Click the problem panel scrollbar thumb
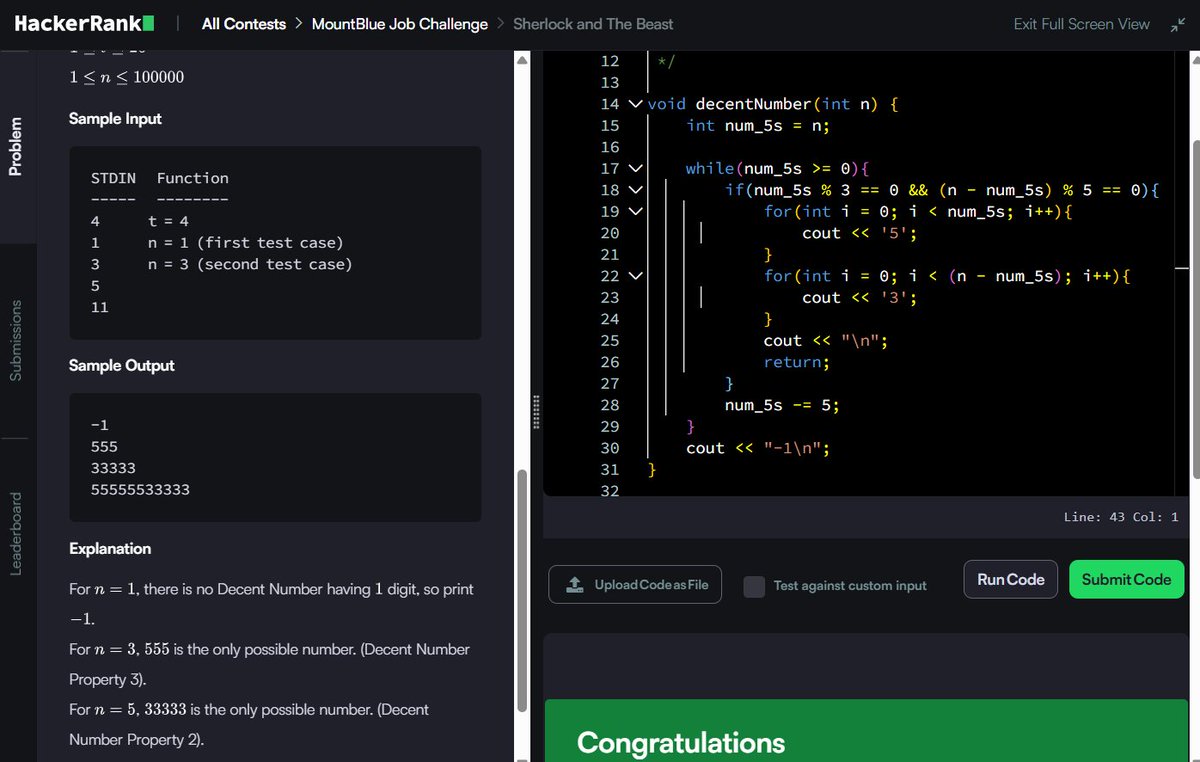Image resolution: width=1200 pixels, height=762 pixels. click(x=520, y=590)
